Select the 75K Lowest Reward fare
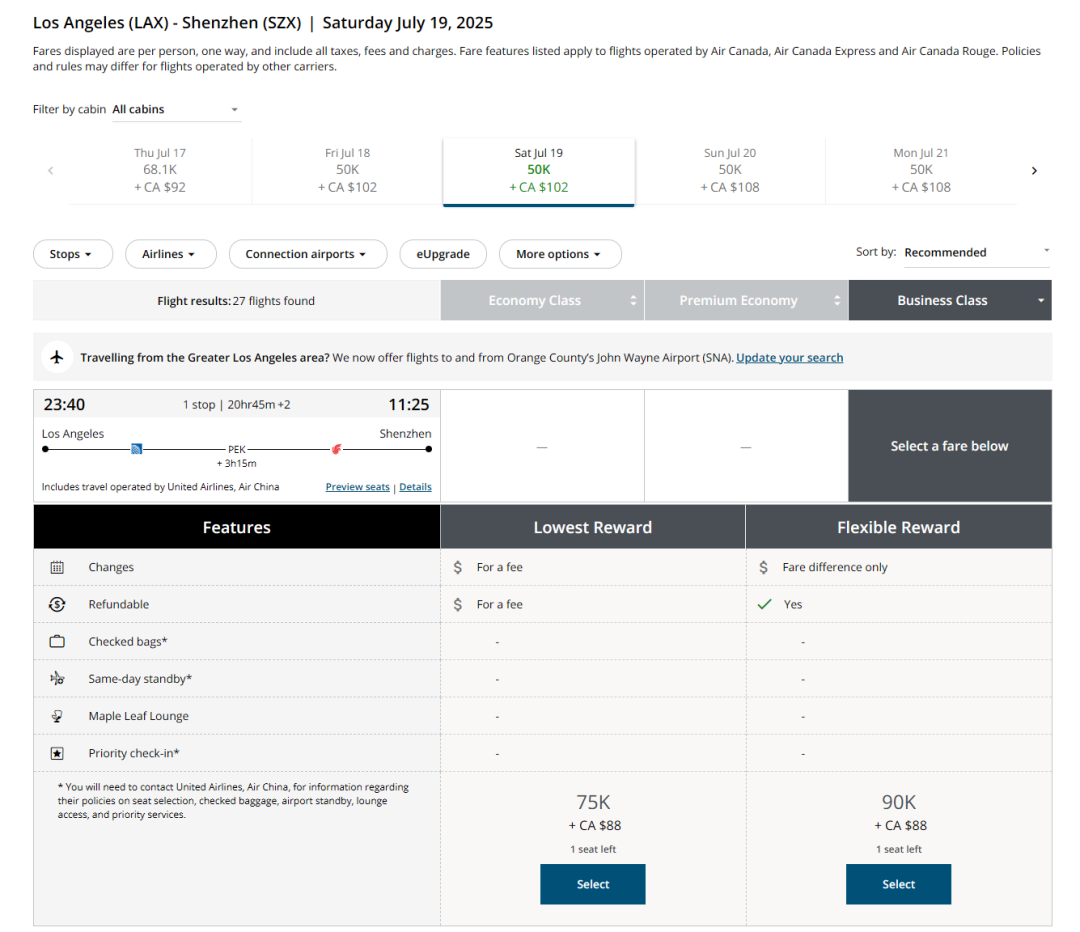 [x=592, y=884]
